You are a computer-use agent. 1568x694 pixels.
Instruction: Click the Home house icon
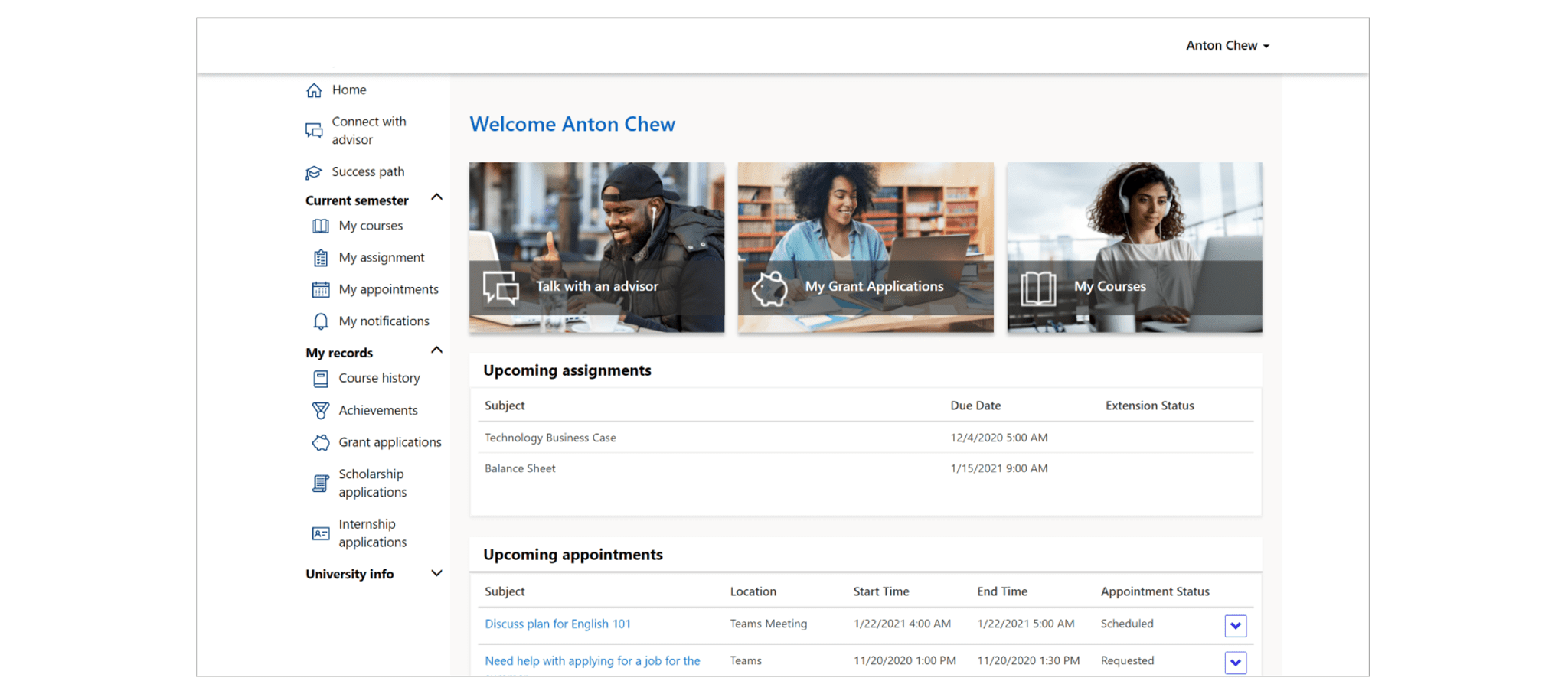[x=314, y=90]
